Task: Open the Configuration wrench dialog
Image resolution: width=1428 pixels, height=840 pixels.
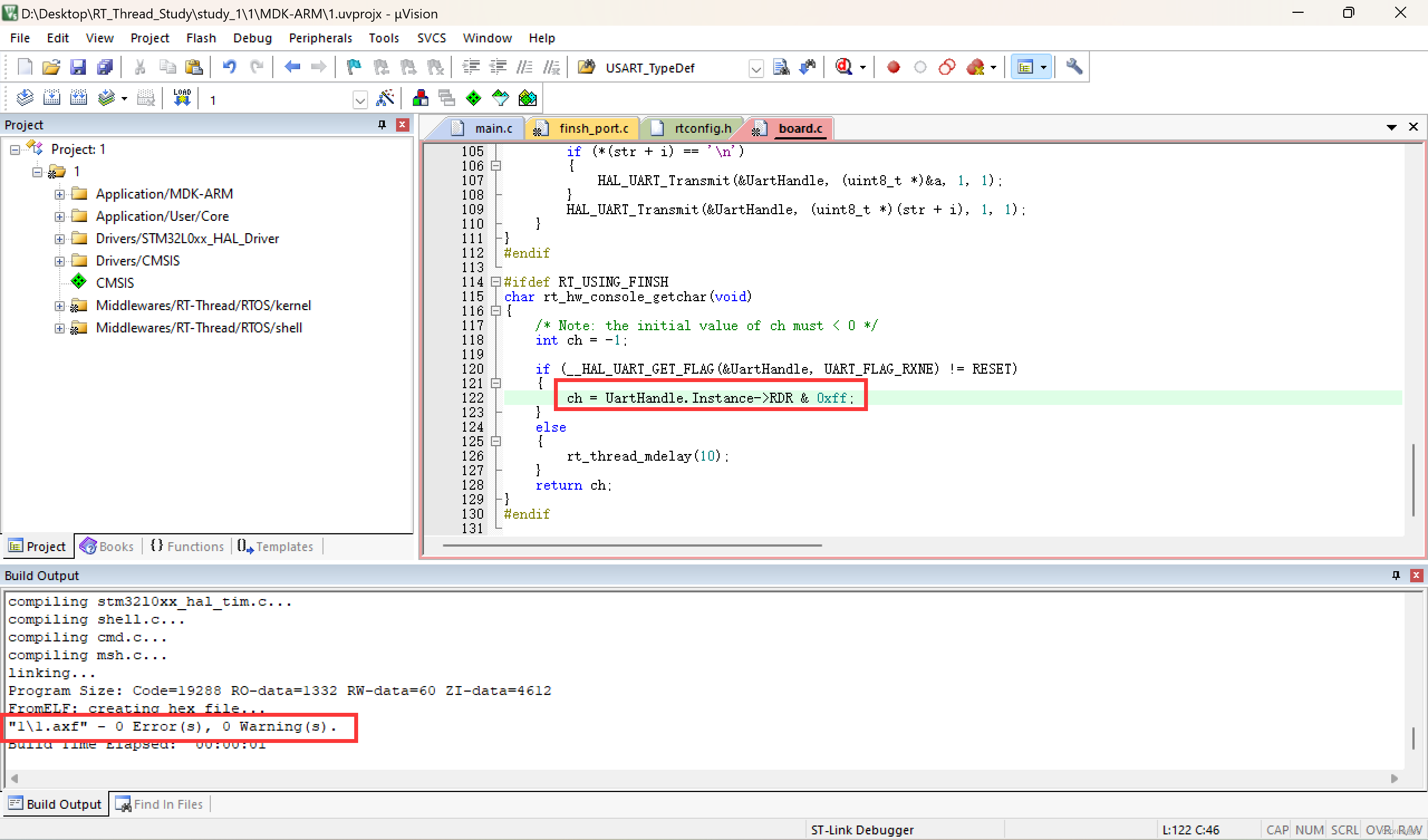Action: pos(1074,67)
